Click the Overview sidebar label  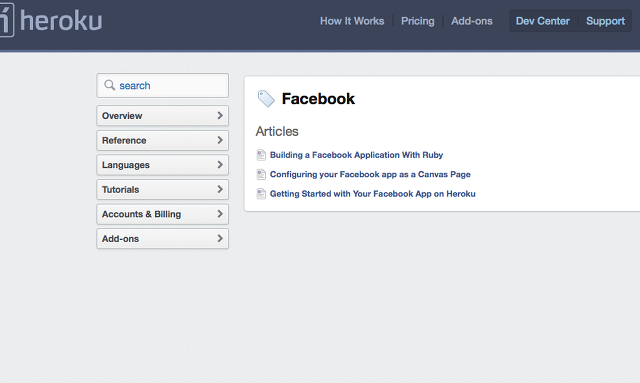coord(122,116)
